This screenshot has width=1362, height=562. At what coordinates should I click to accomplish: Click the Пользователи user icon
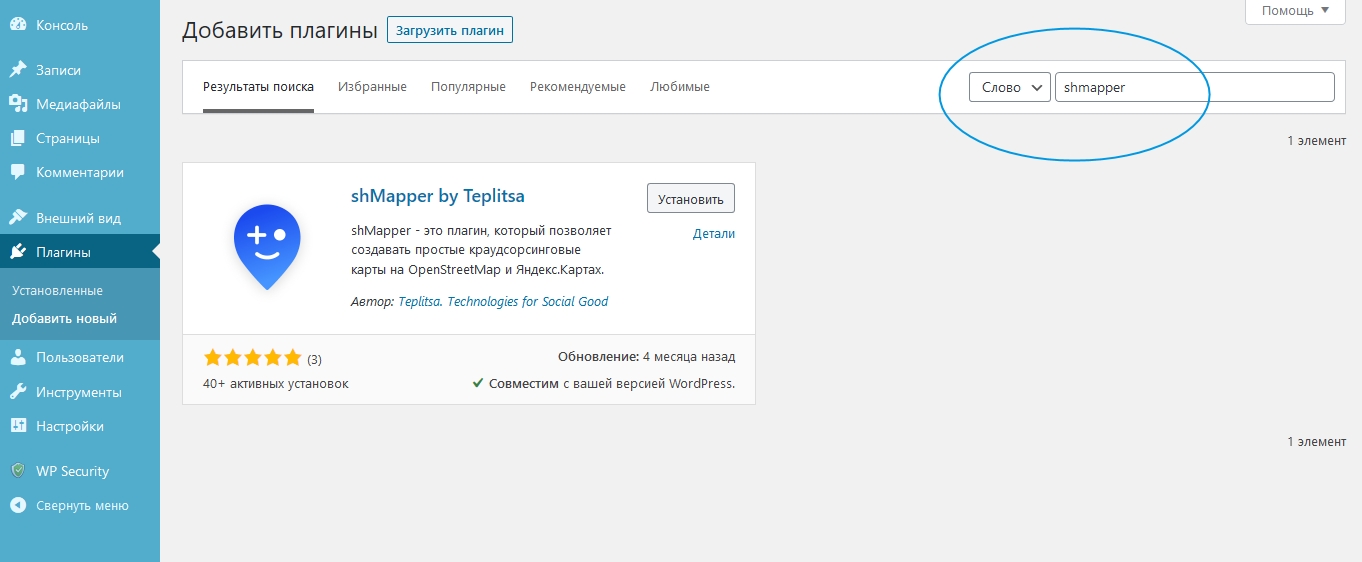(18, 357)
